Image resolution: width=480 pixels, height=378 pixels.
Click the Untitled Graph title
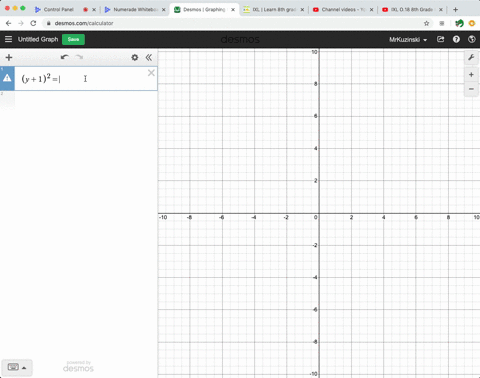click(x=38, y=39)
